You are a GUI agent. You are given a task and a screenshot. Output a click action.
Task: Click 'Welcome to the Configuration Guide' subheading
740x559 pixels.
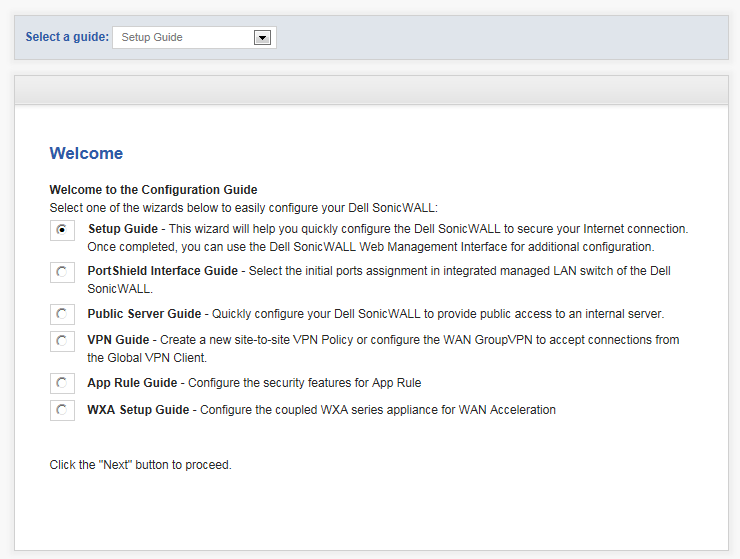pos(153,190)
